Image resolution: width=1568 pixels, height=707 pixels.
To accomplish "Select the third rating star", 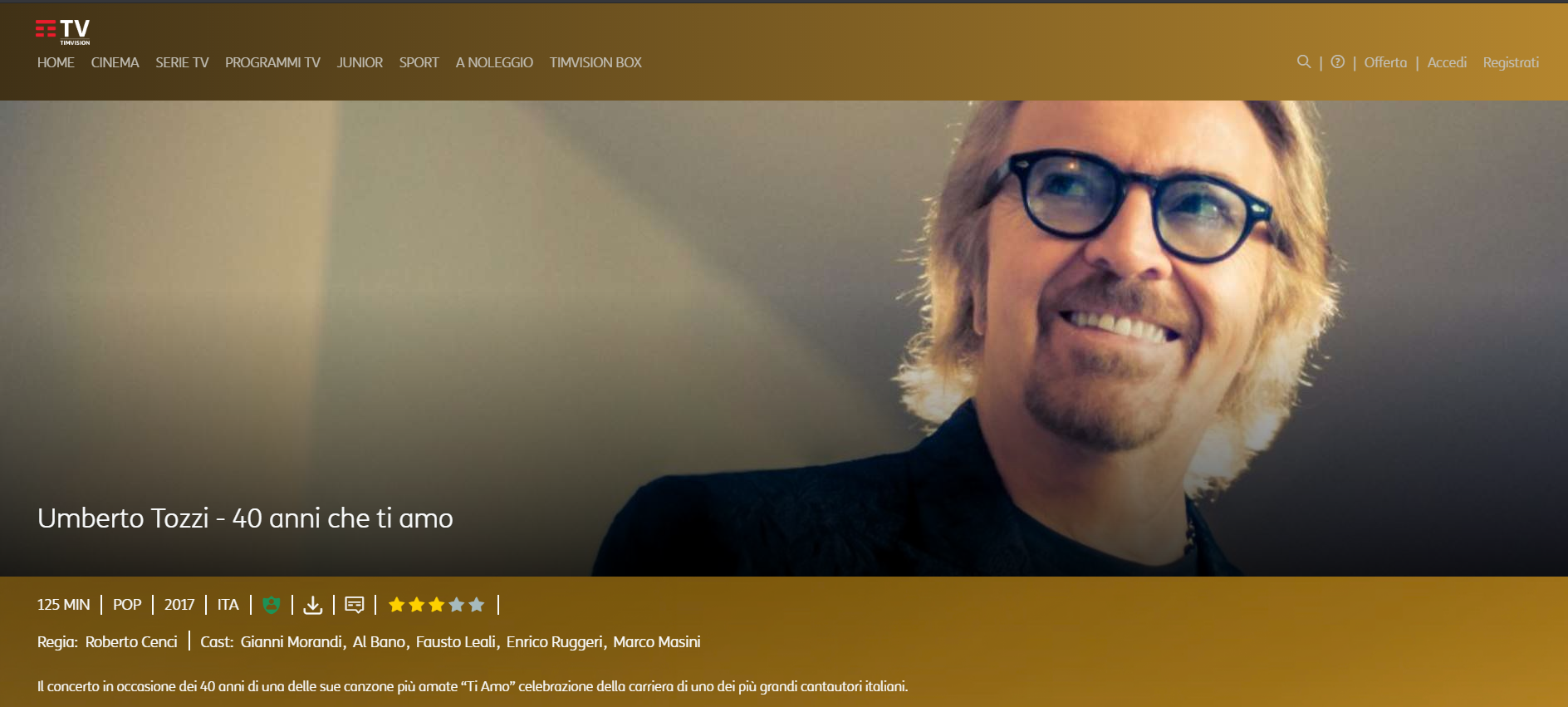I will (437, 605).
